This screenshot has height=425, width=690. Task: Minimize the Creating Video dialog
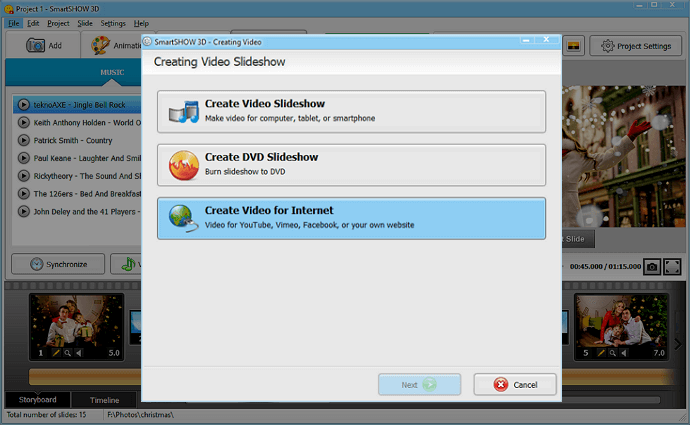pyautogui.click(x=526, y=40)
